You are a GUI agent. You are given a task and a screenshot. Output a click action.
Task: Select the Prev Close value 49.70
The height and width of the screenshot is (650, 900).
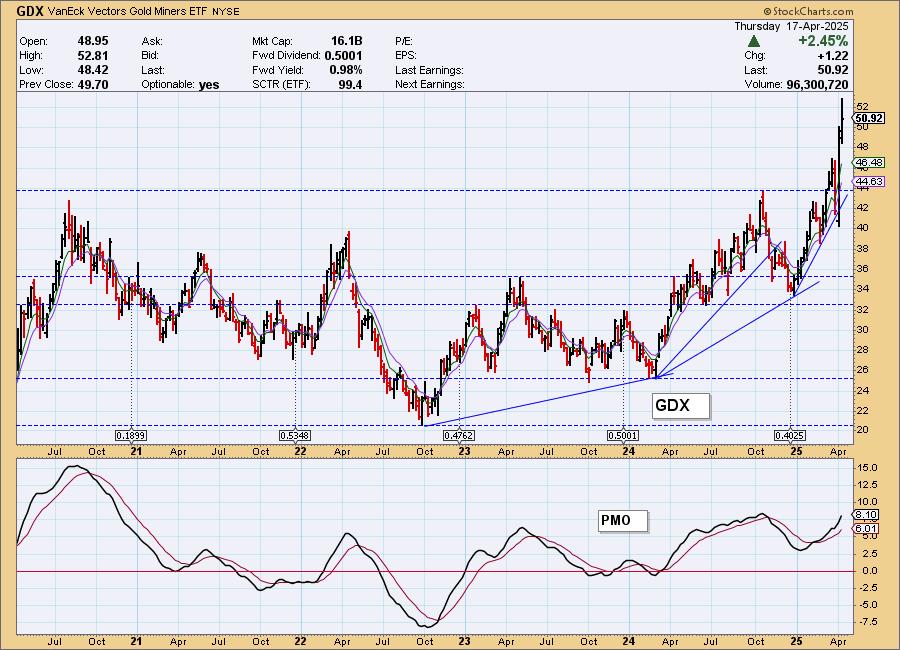tap(93, 84)
